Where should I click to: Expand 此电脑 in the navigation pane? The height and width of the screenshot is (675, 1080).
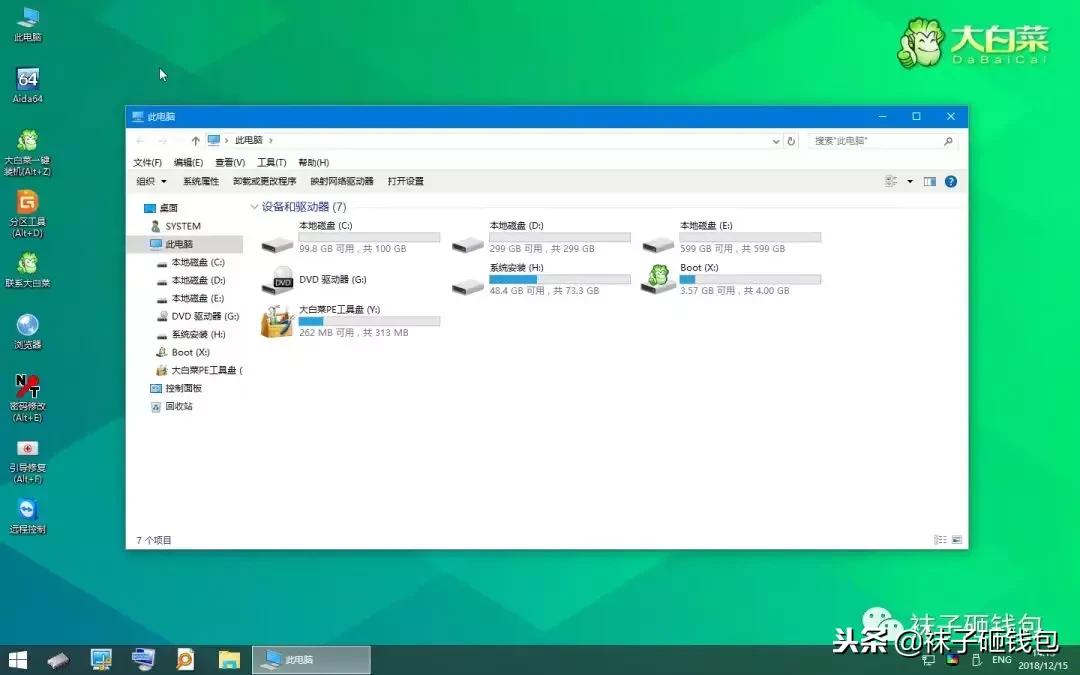coord(148,243)
